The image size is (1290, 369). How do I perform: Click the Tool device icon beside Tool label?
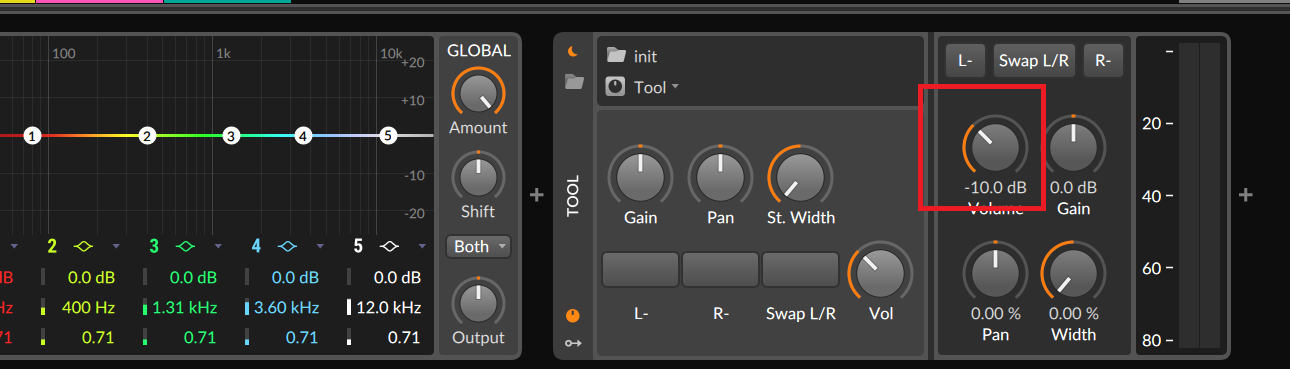click(616, 87)
